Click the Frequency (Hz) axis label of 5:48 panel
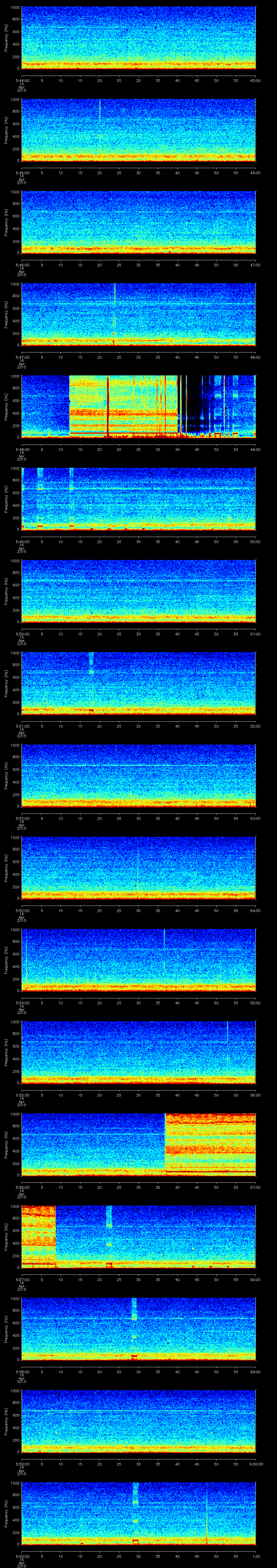 pyautogui.click(x=6, y=407)
